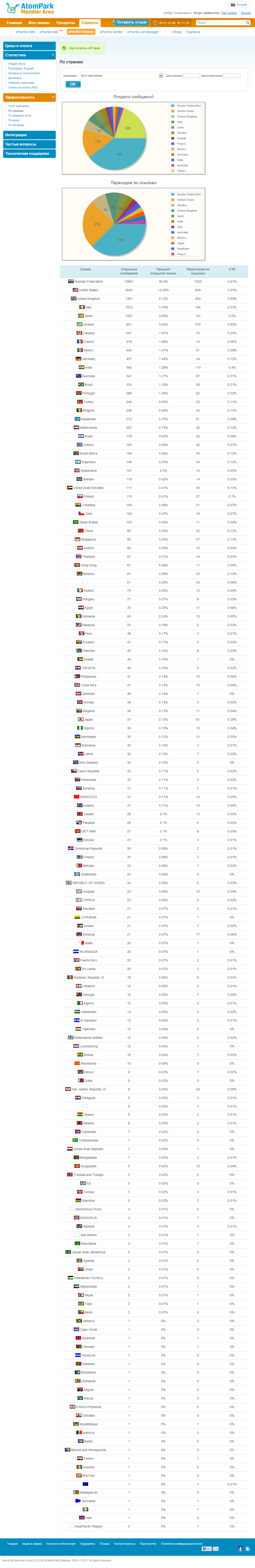Open the Сервисы main tab
255x1568 pixels.
(90, 23)
